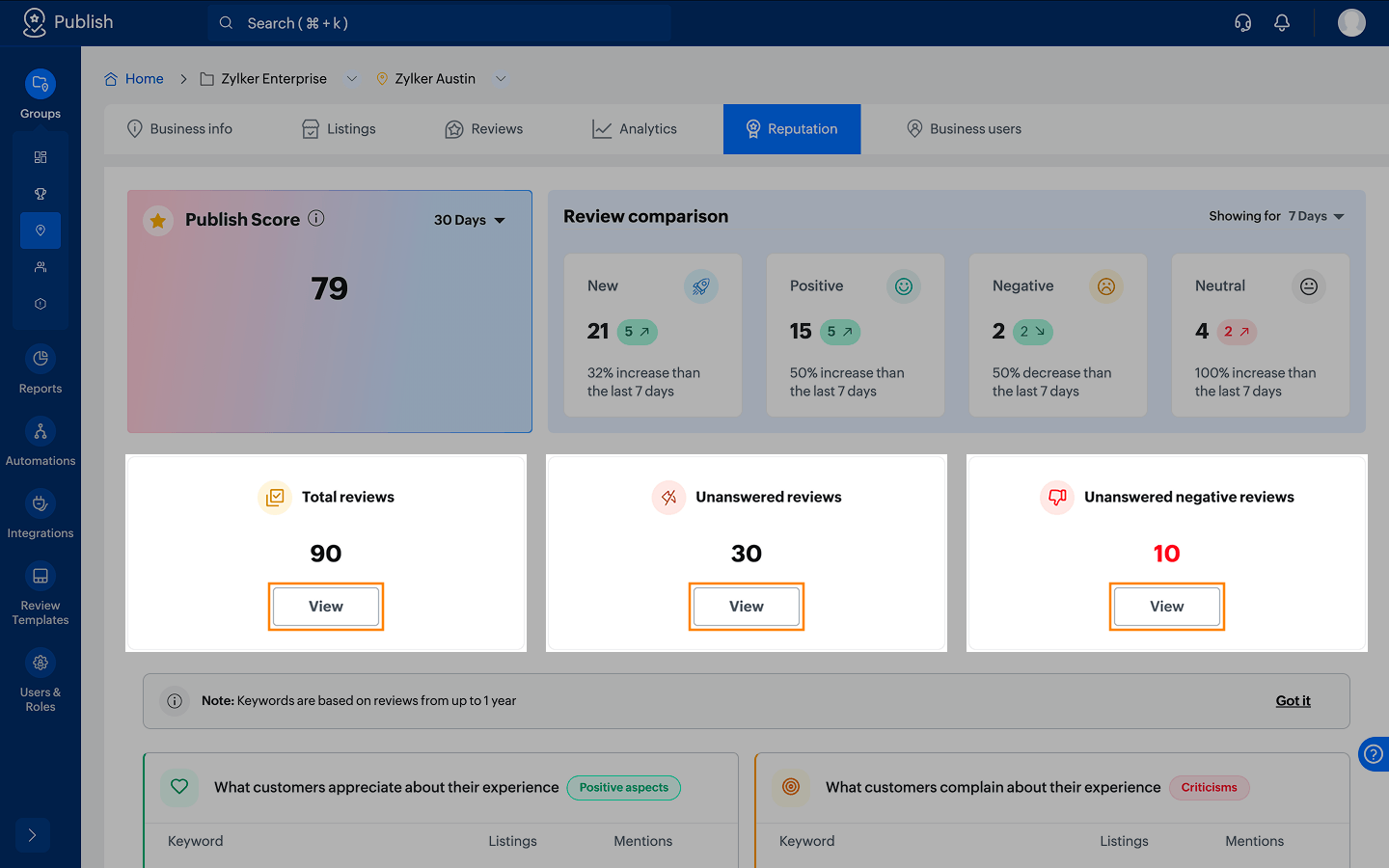This screenshot has height=868, width=1389.
Task: Click the Publish Score info icon
Action: coord(316,219)
